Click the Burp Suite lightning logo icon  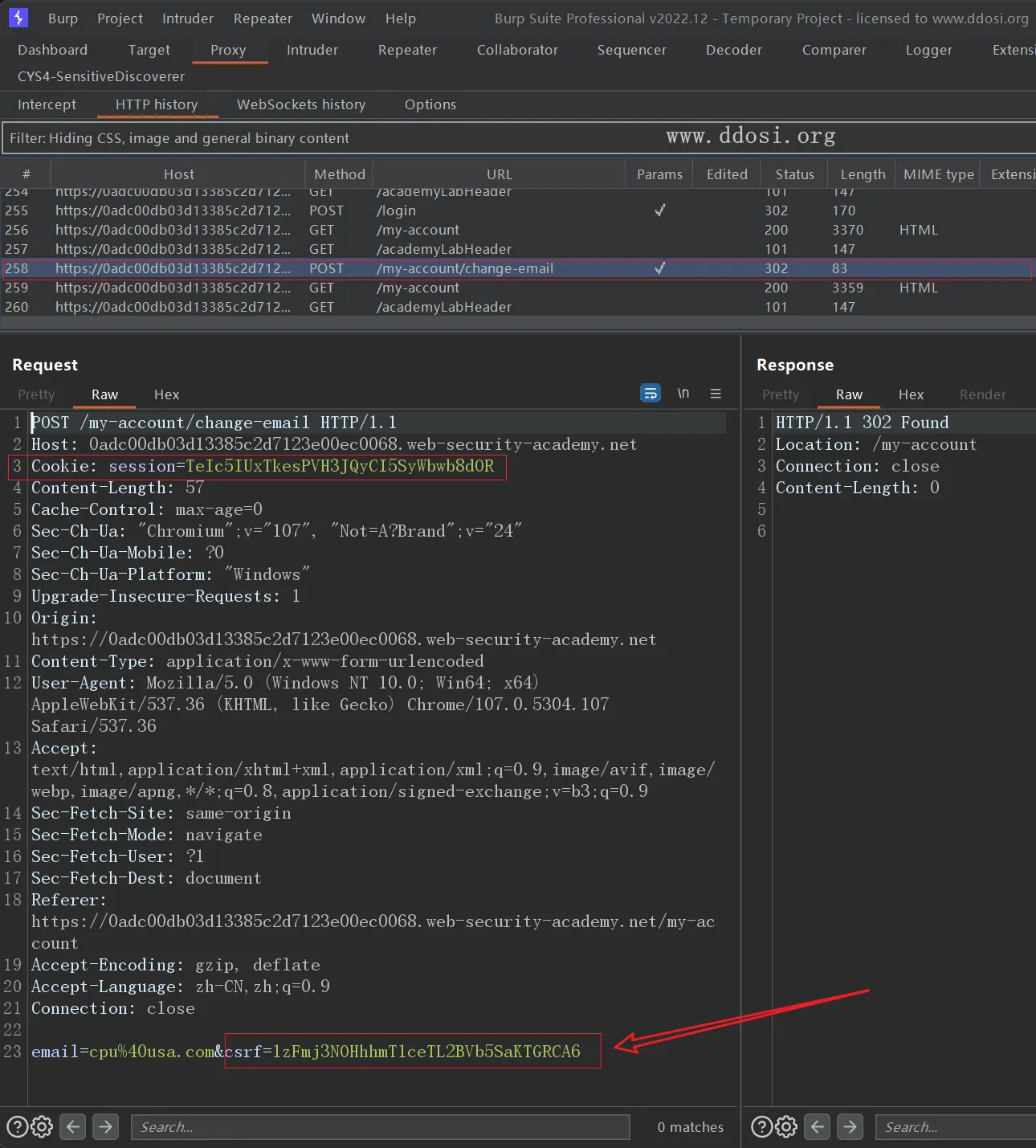[18, 18]
